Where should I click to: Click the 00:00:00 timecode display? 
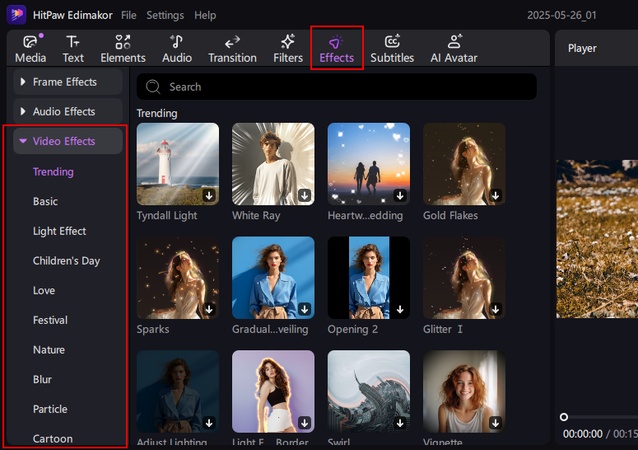(x=583, y=434)
